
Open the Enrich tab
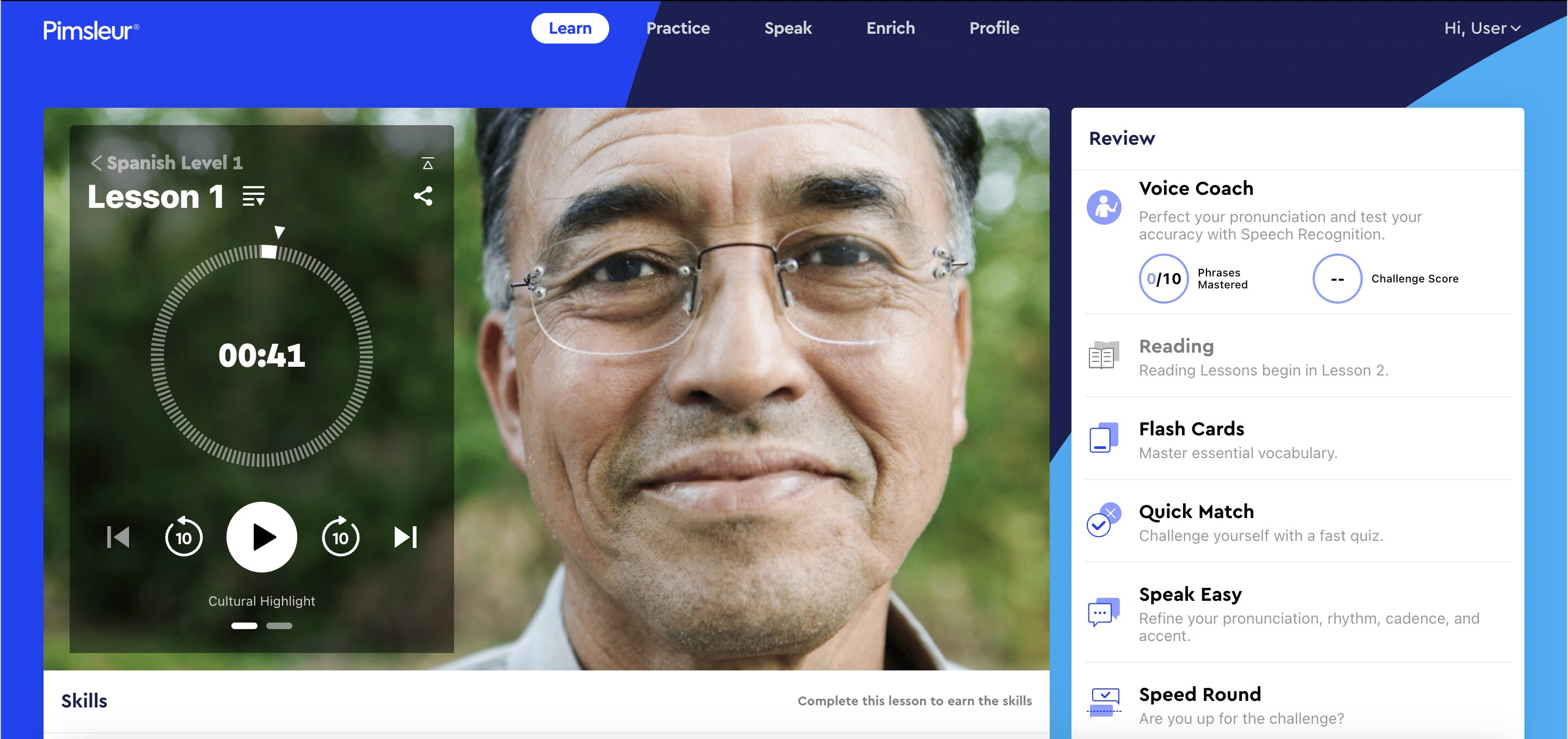pos(890,29)
